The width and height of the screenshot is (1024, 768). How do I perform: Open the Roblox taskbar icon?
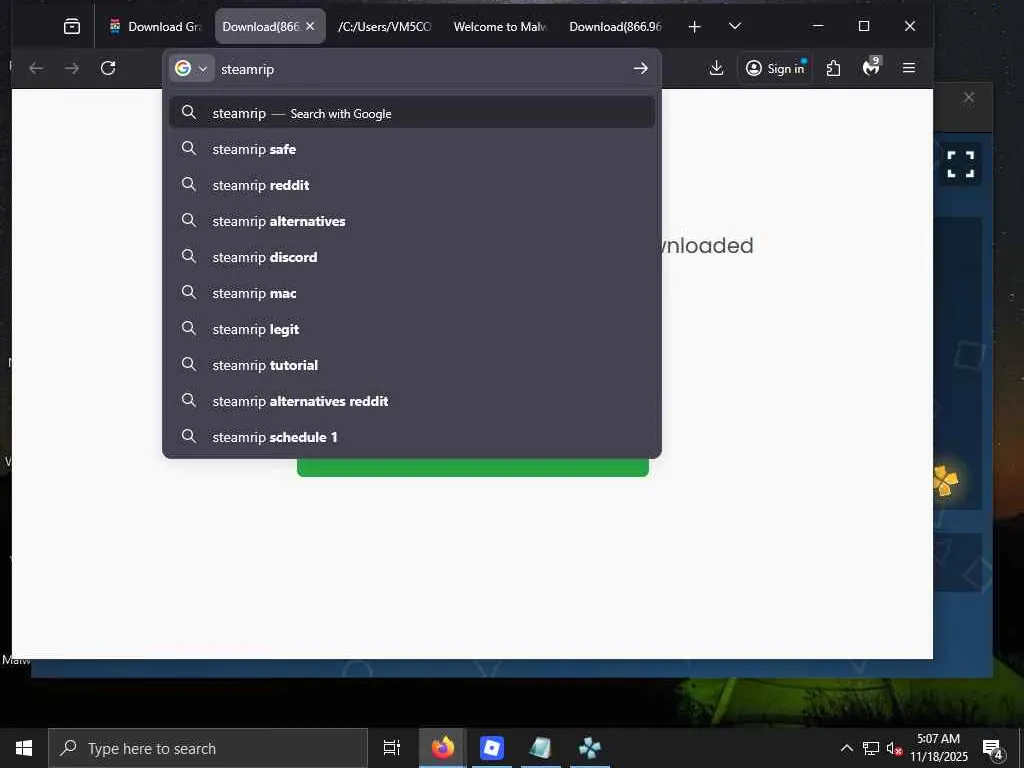pyautogui.click(x=492, y=748)
